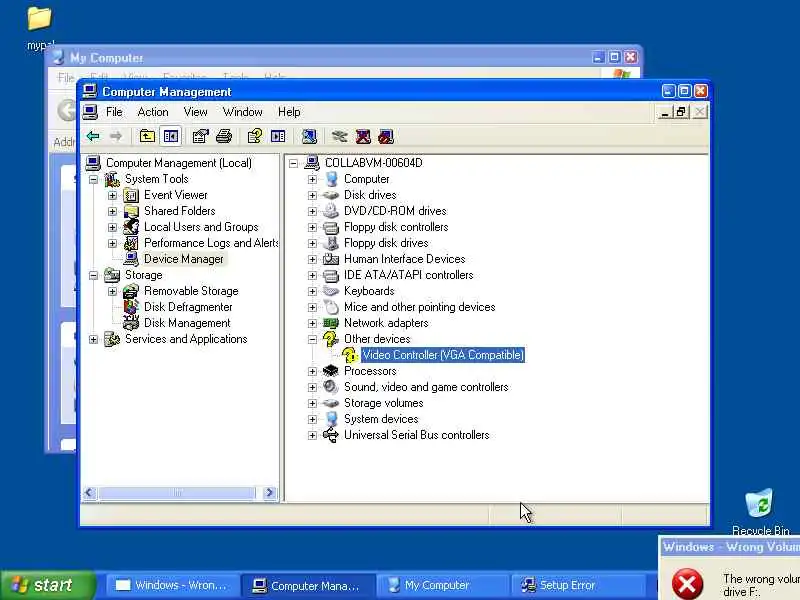Viewport: 800px width, 600px height.
Task: Open Properties from the toolbar
Action: [200, 136]
